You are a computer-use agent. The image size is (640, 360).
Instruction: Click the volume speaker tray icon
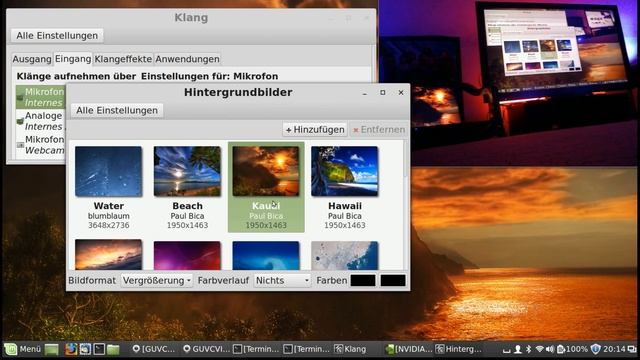[550, 349]
